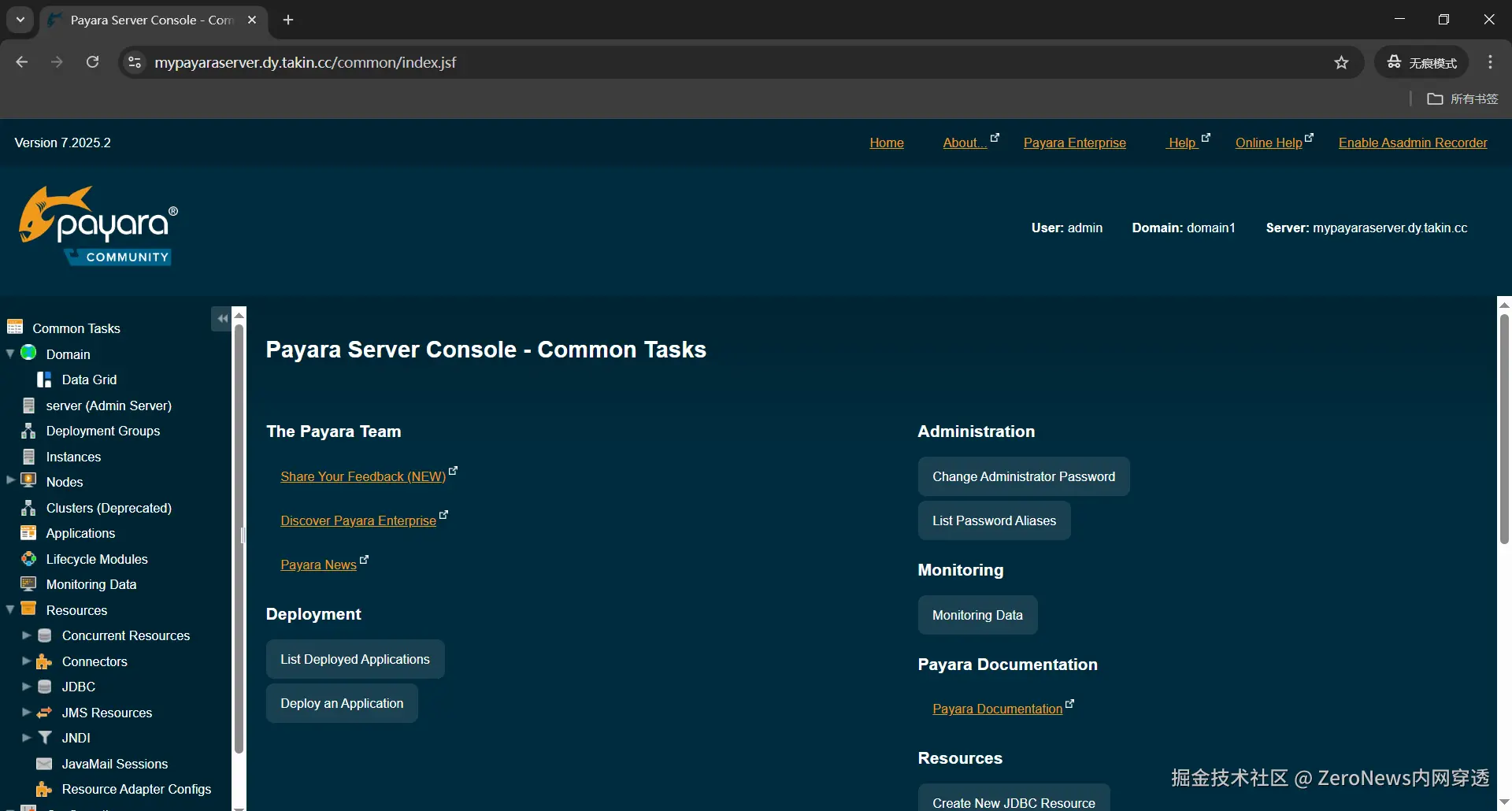This screenshot has height=811, width=1512.
Task: Reload the Payara console page
Action: (x=93, y=62)
